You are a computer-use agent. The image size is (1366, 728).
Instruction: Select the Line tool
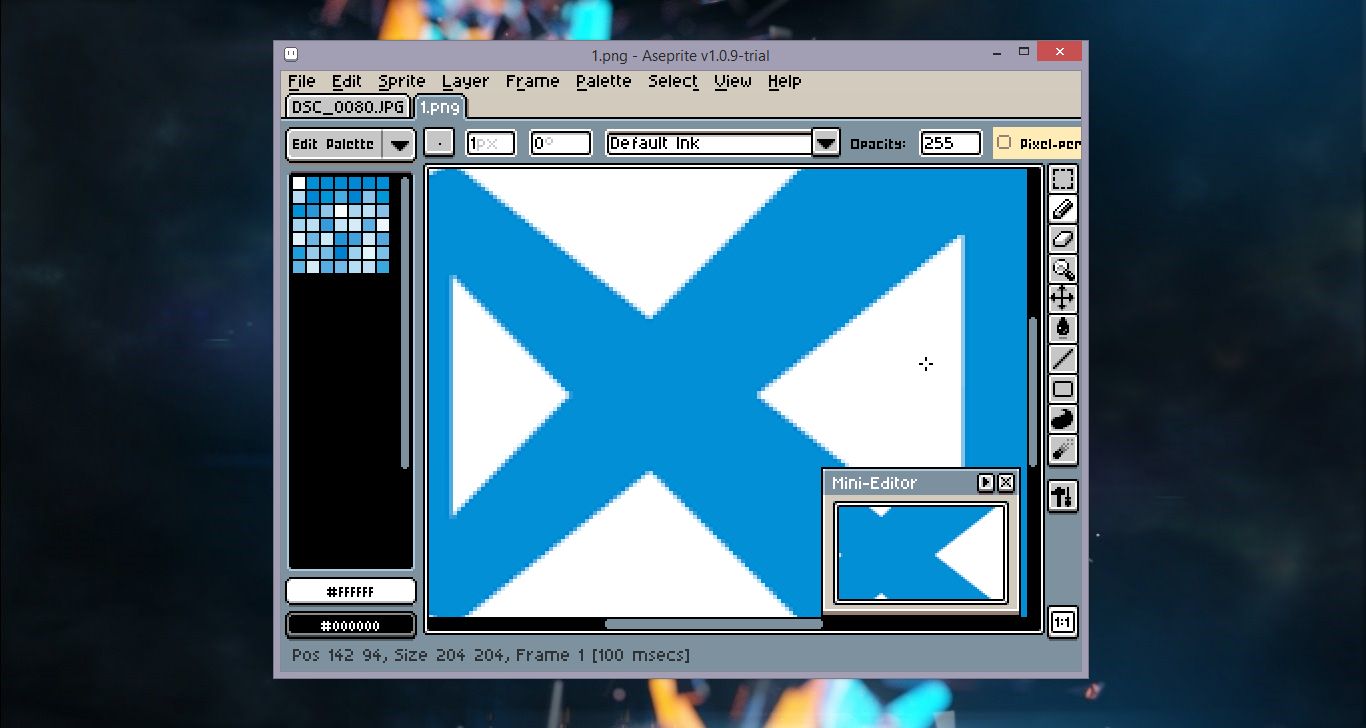pos(1062,359)
